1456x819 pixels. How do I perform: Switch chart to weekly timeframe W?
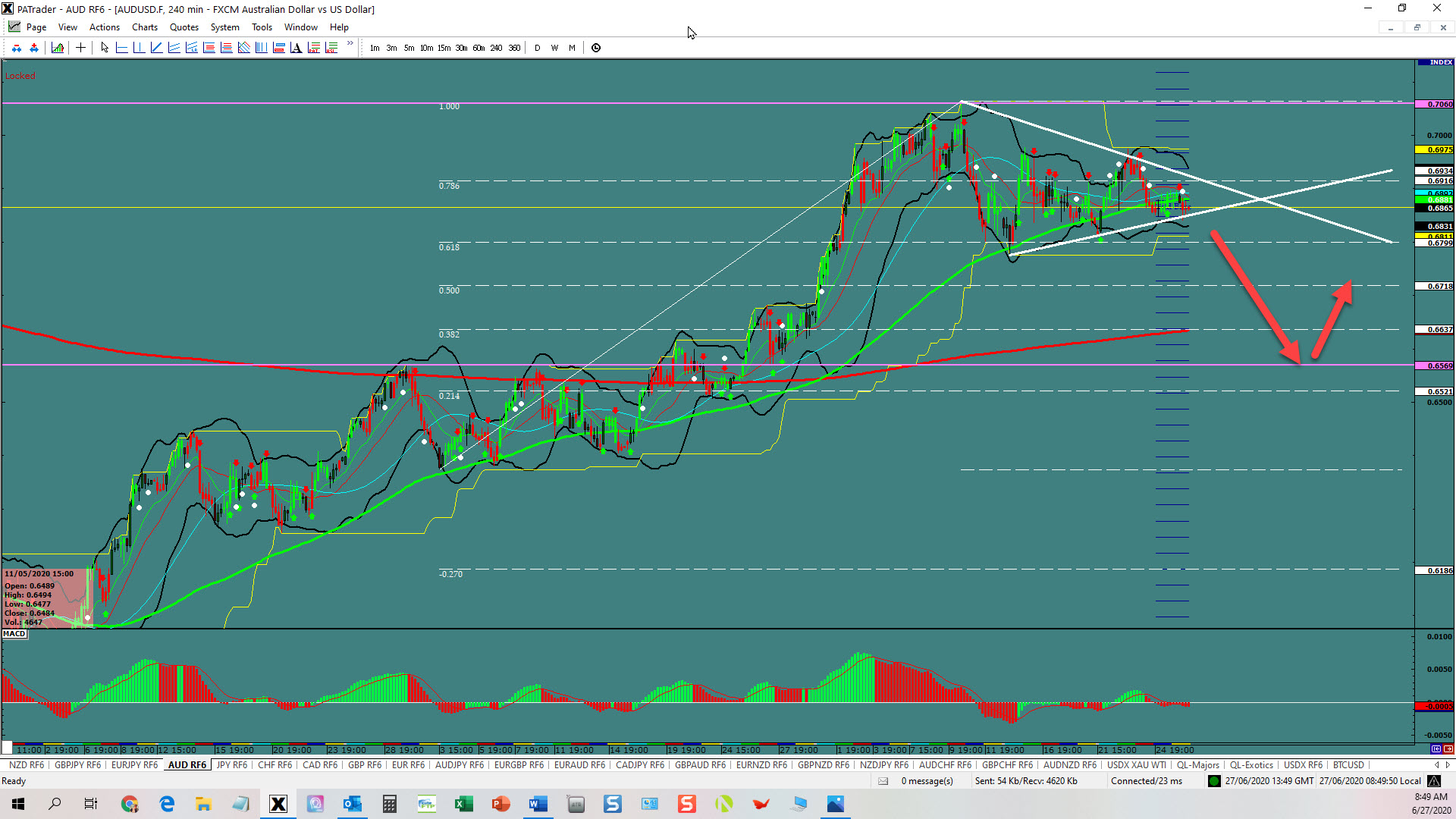[x=555, y=48]
